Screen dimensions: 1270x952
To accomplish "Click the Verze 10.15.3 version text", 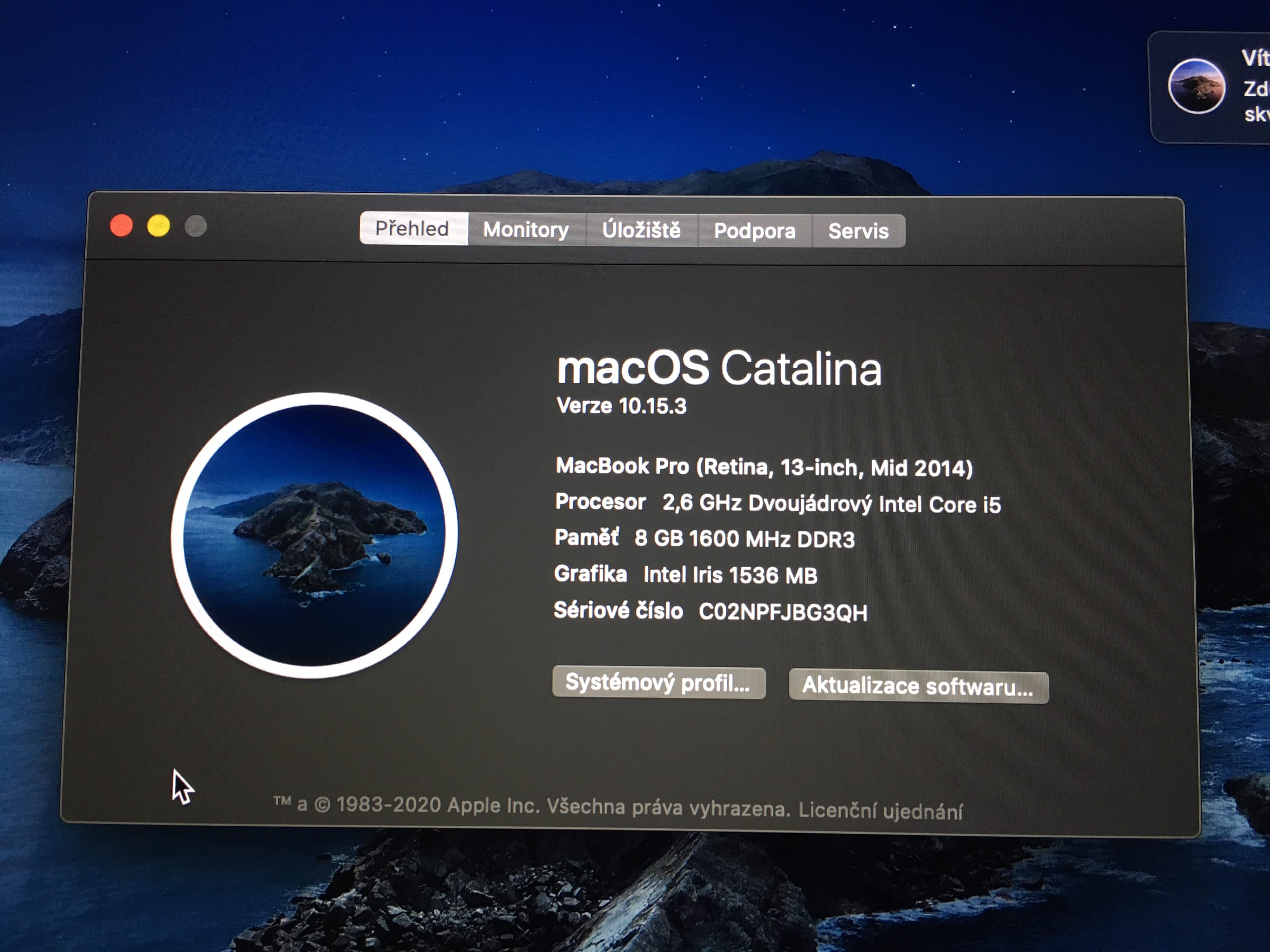I will pos(621,406).
